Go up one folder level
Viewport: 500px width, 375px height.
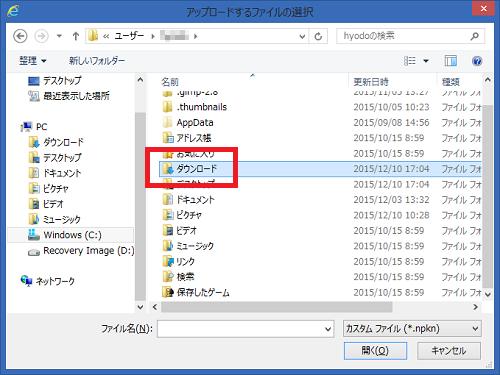[x=76, y=36]
